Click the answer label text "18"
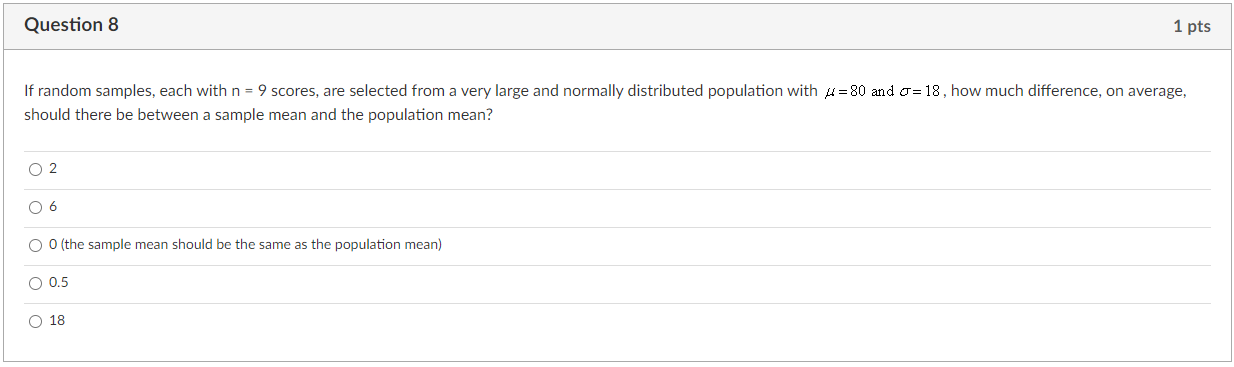 (x=57, y=321)
